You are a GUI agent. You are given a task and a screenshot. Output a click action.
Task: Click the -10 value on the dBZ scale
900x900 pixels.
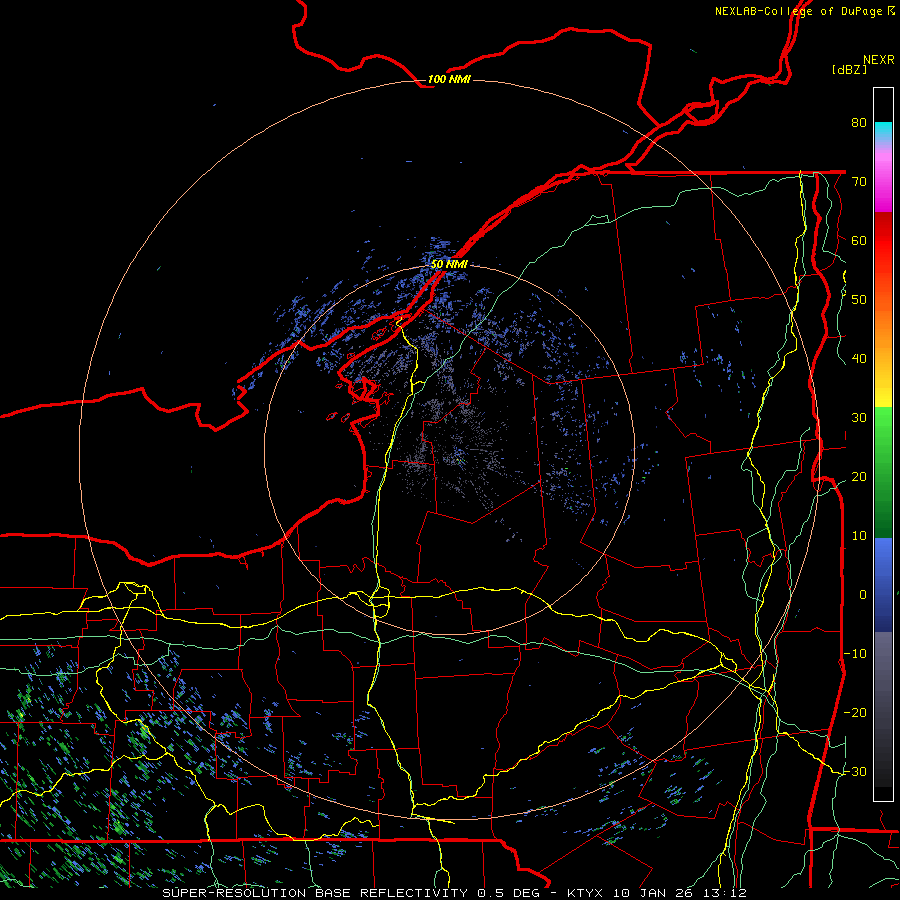coord(855,654)
